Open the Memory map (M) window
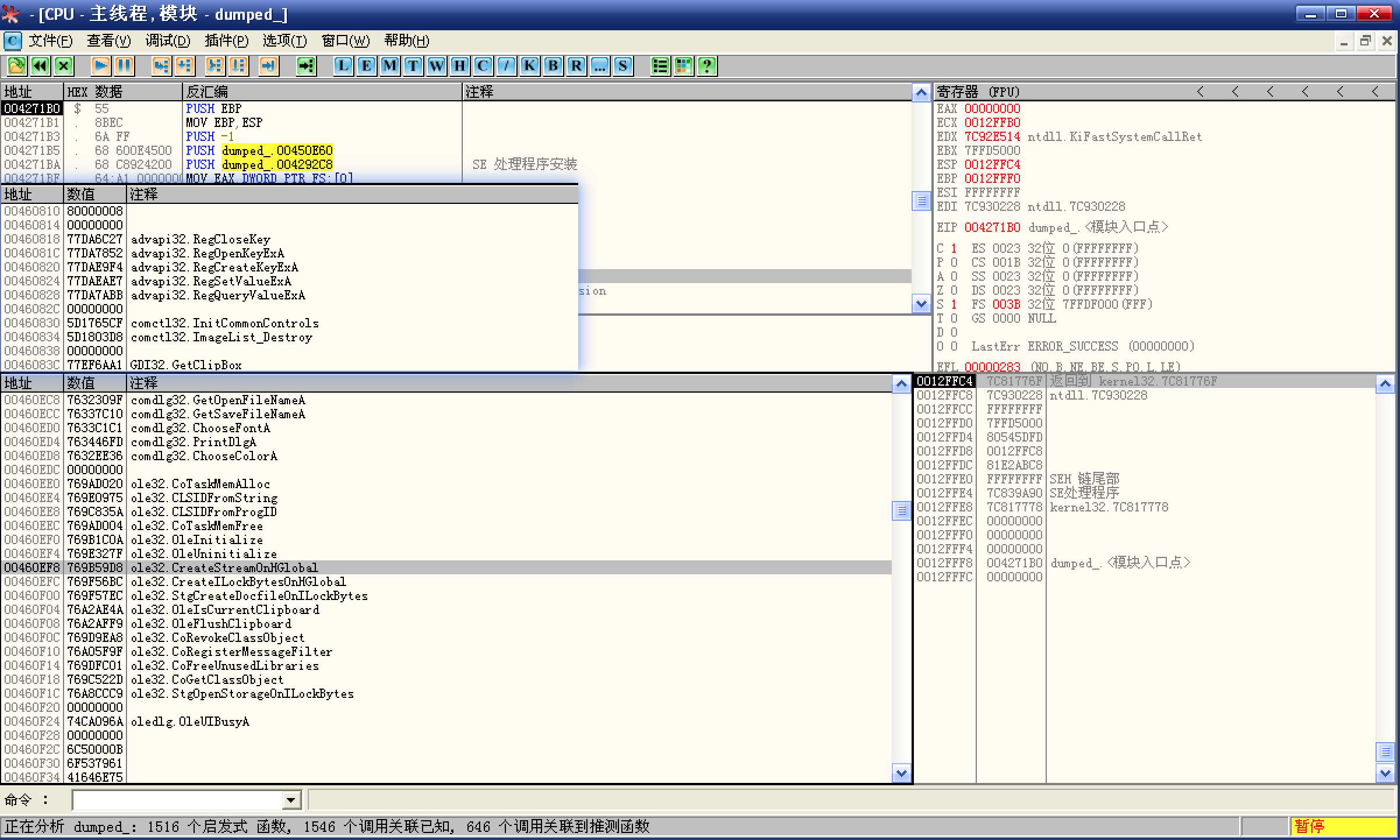 pos(389,66)
